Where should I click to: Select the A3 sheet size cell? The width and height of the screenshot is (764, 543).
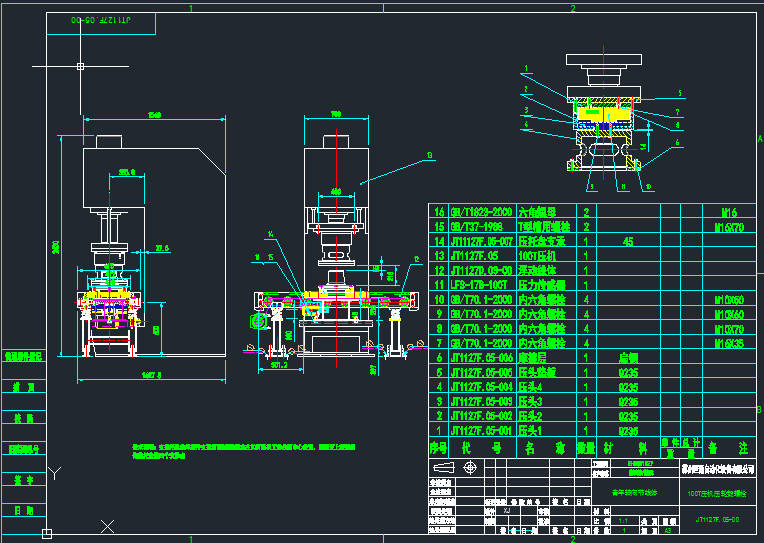tap(667, 530)
